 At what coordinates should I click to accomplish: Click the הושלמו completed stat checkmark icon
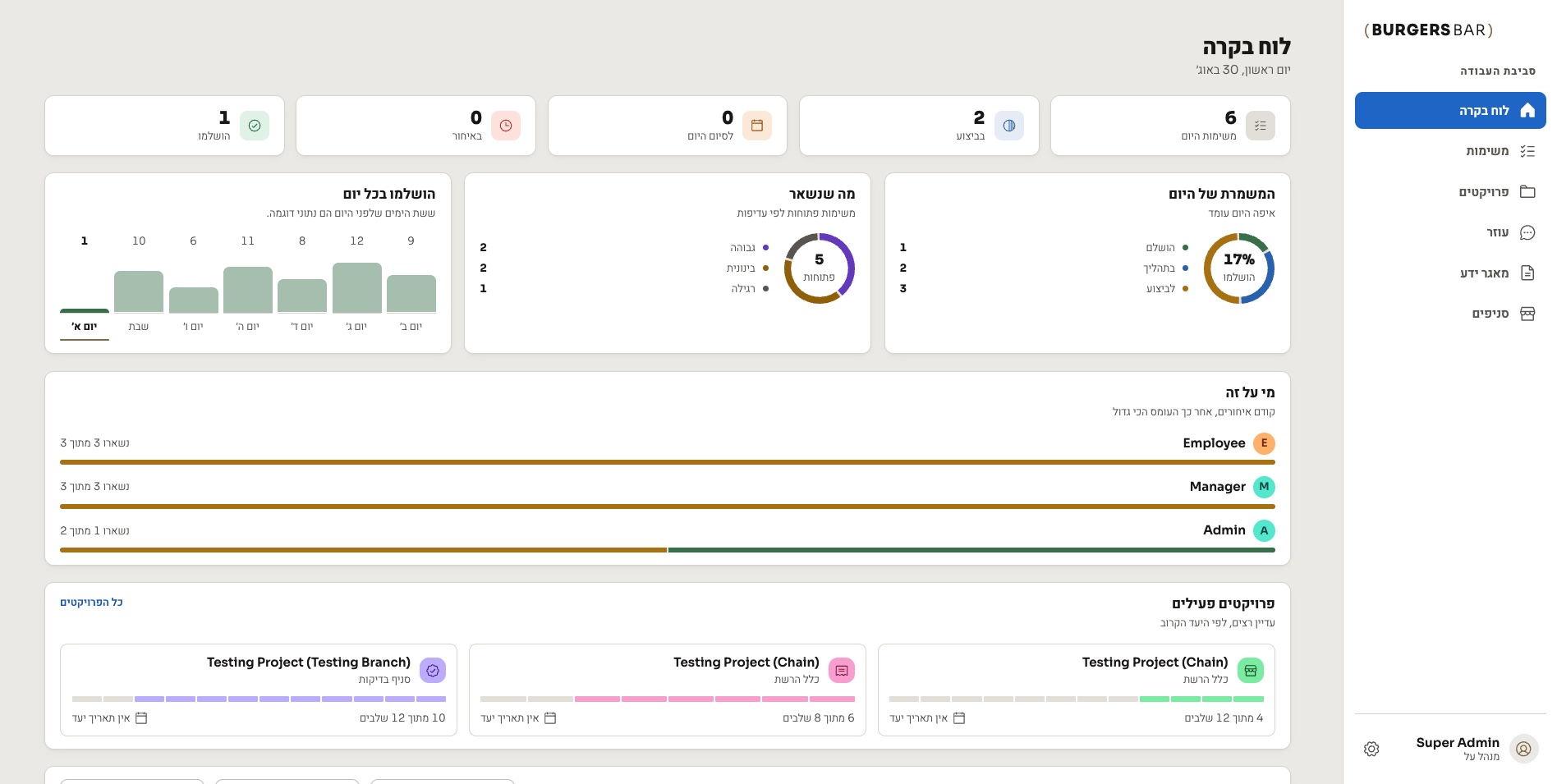pyautogui.click(x=255, y=126)
